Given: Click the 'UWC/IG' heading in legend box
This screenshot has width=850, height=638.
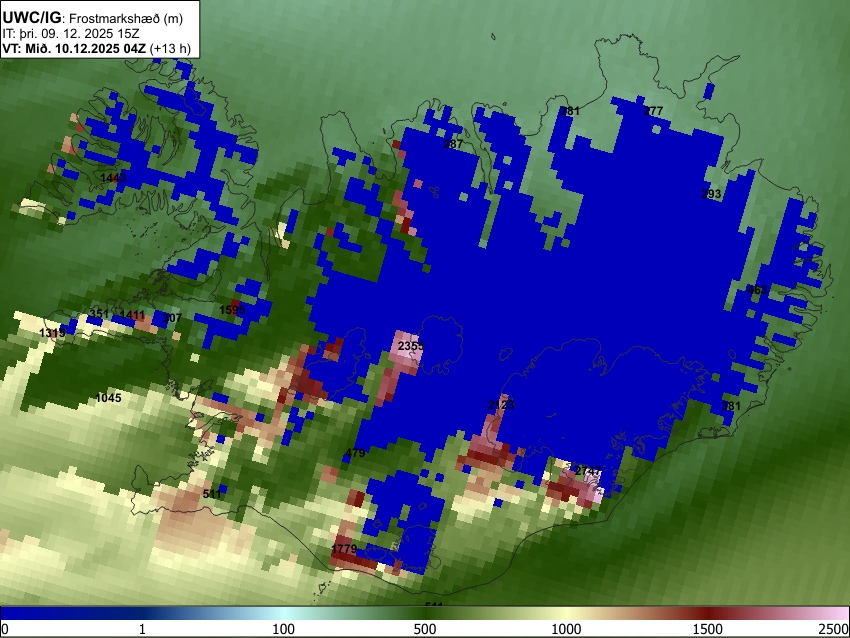Looking at the screenshot, I should click(31, 18).
